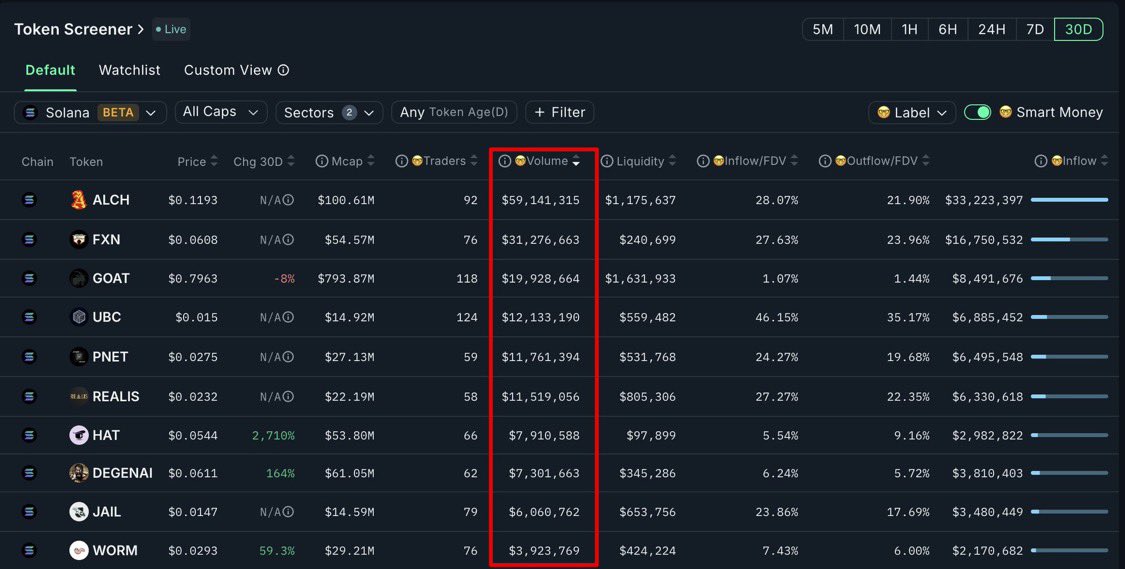1125x569 pixels.
Task: Click the PNET token logo icon
Action: point(79,357)
